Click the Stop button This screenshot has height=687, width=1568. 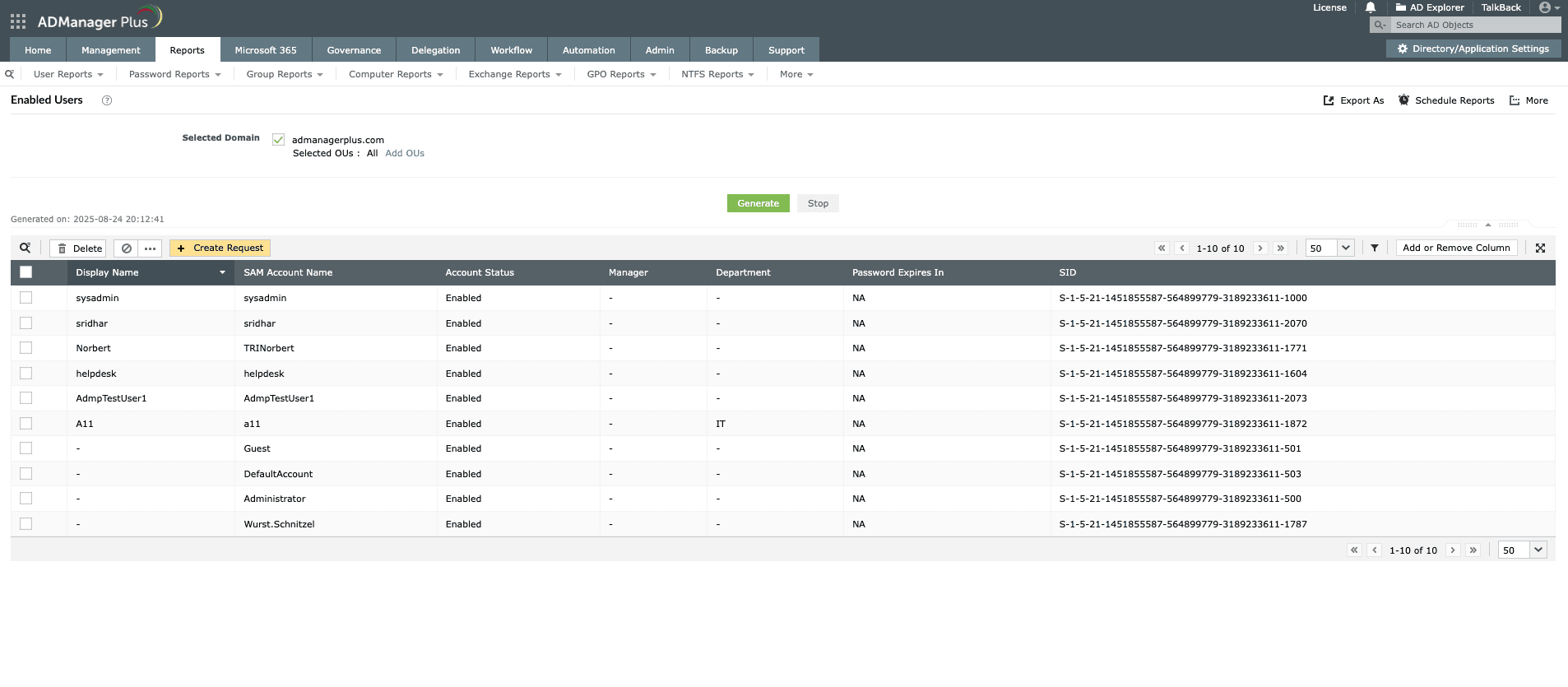point(818,203)
